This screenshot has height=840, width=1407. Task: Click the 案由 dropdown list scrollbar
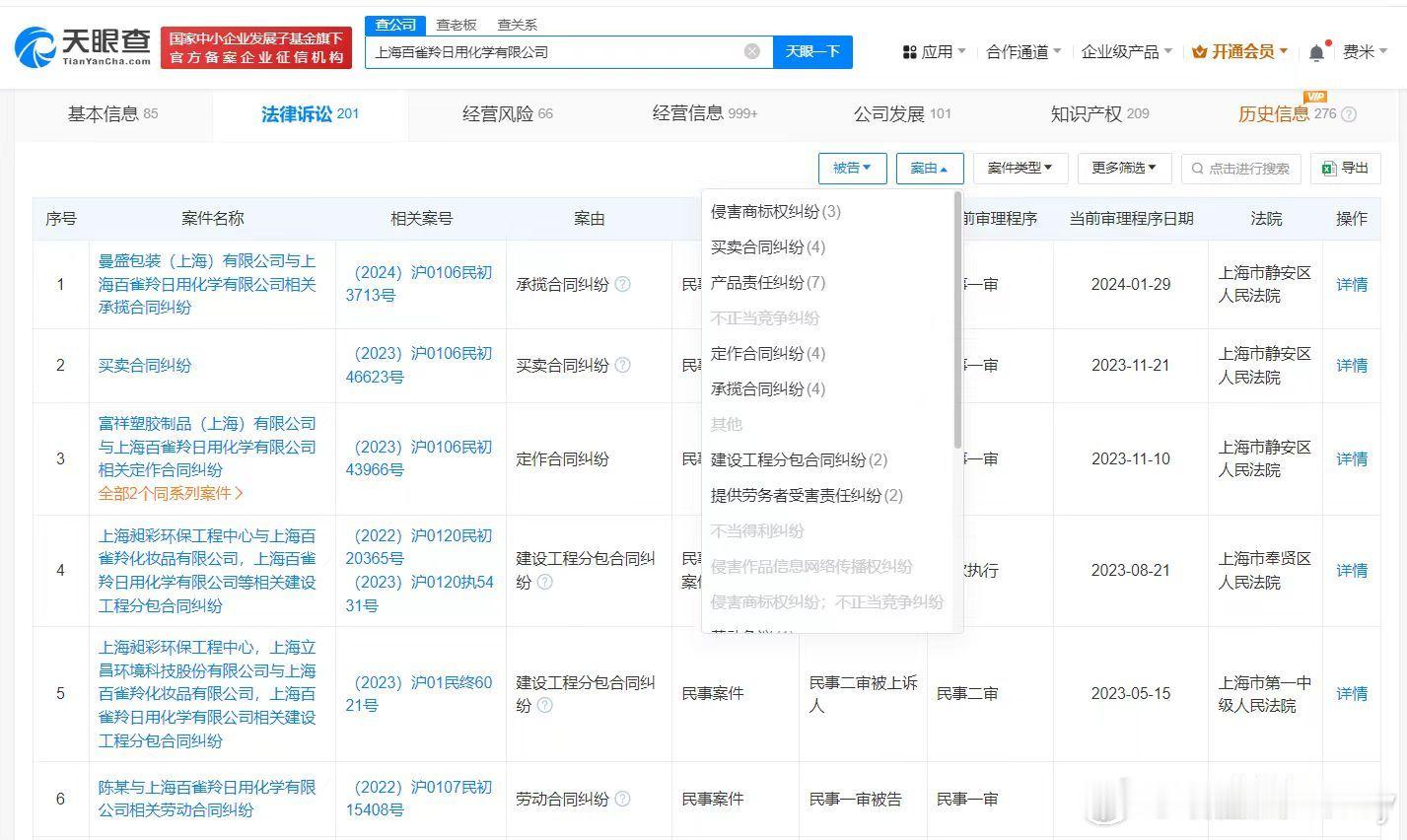pyautogui.click(x=957, y=319)
